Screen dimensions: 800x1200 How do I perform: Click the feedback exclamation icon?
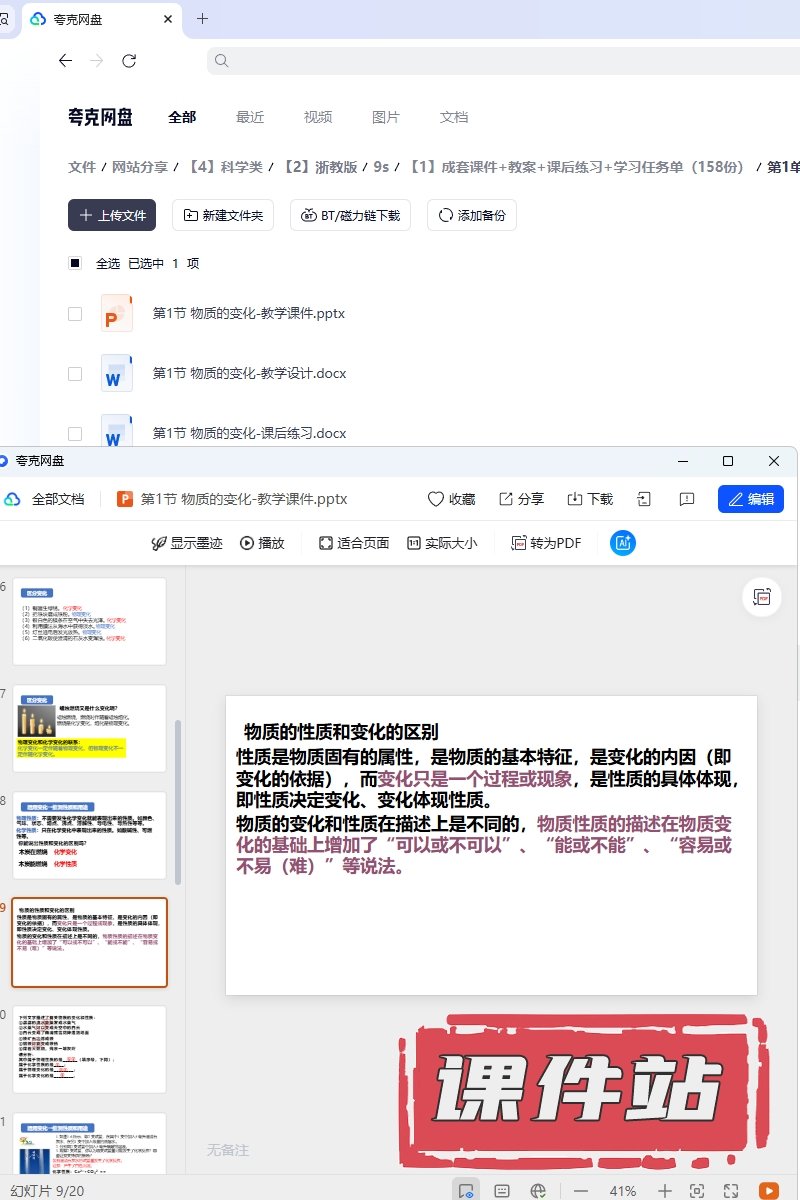[687, 499]
